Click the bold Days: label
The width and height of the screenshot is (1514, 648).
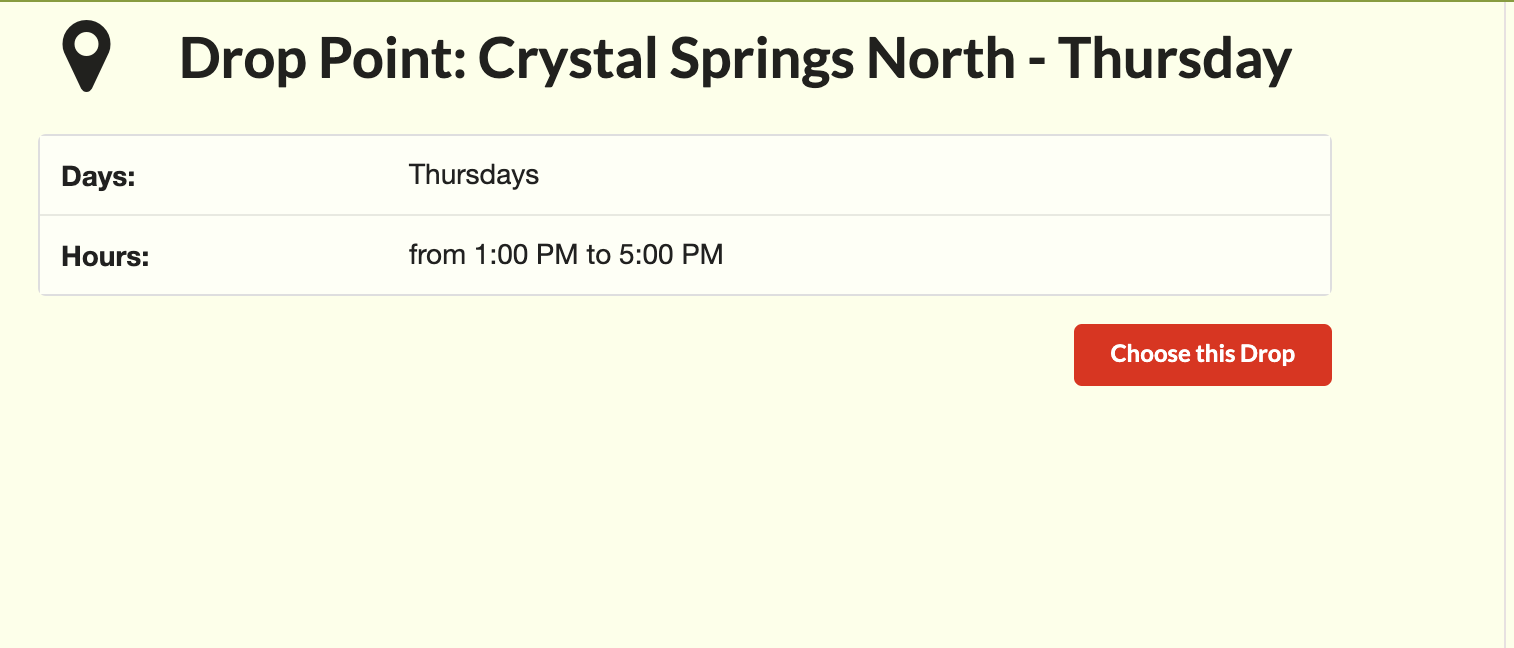pyautogui.click(x=98, y=176)
